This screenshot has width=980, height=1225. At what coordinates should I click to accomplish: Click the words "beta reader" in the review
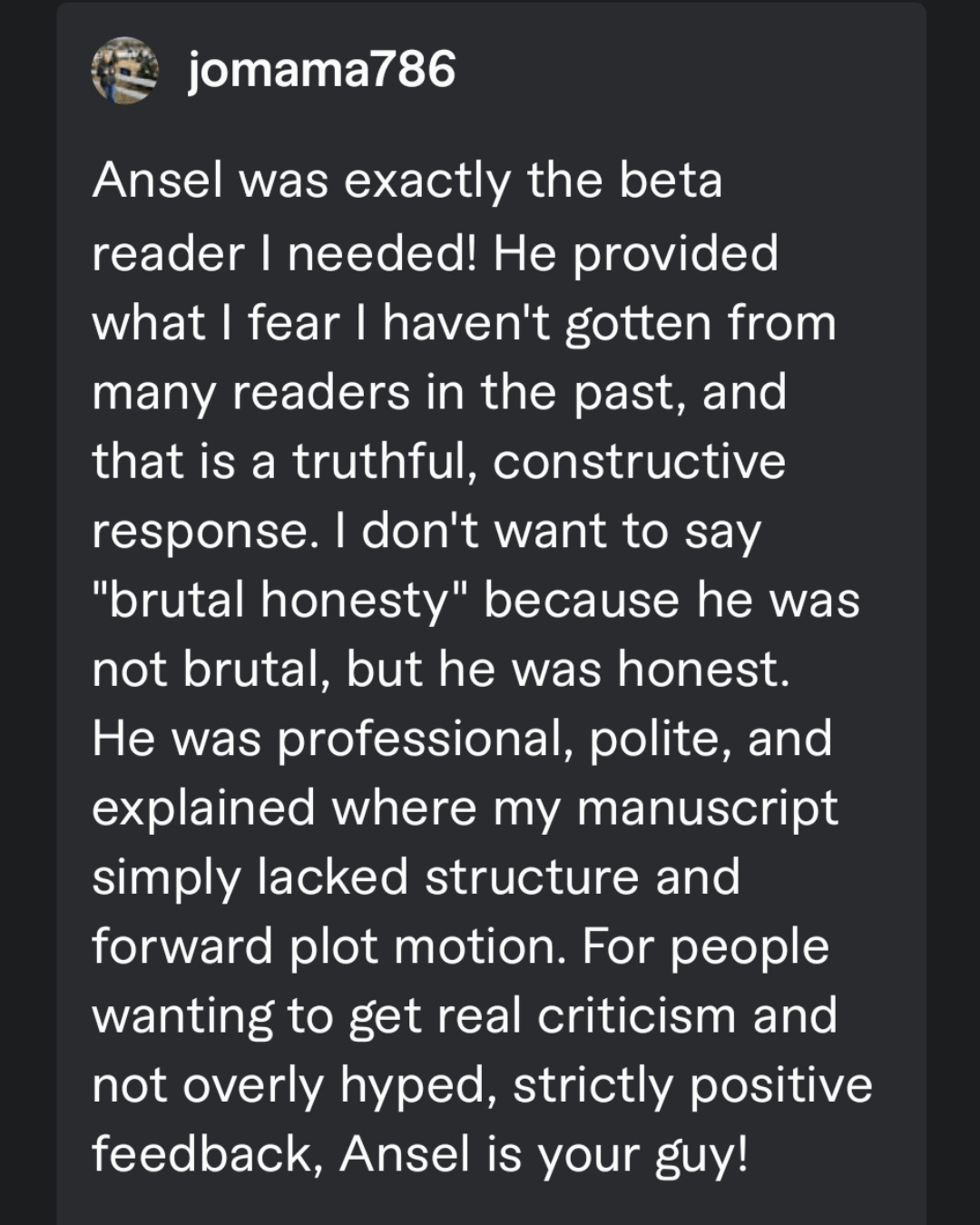tap(670, 180)
